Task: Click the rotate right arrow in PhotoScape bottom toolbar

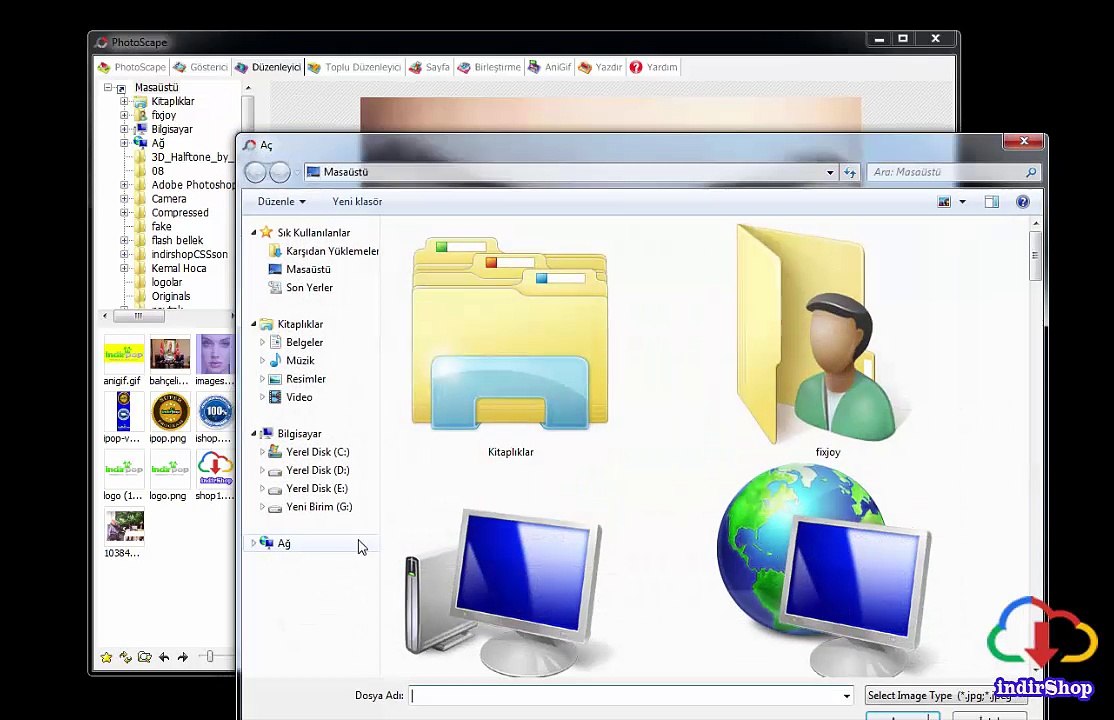Action: point(183,657)
